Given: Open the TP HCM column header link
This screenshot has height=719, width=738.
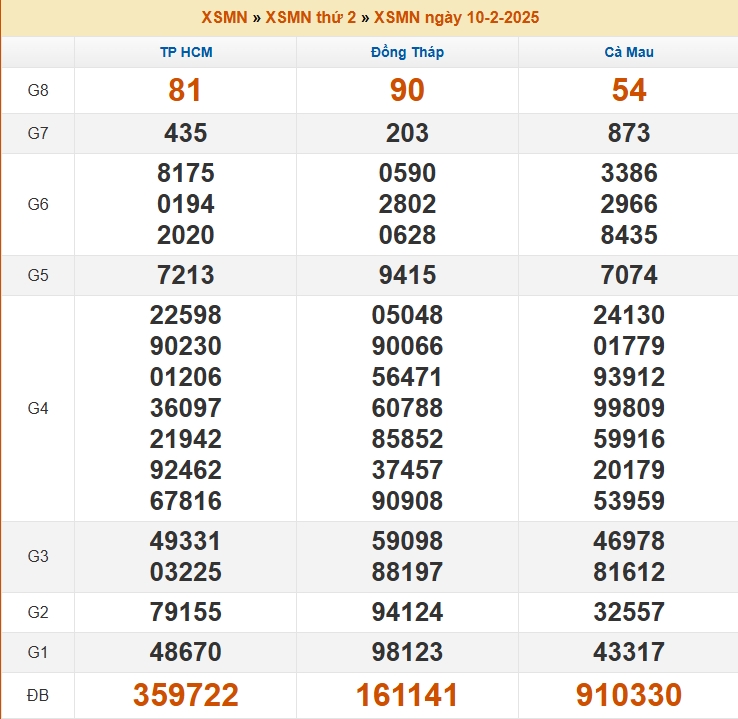Looking at the screenshot, I should coord(186,52).
